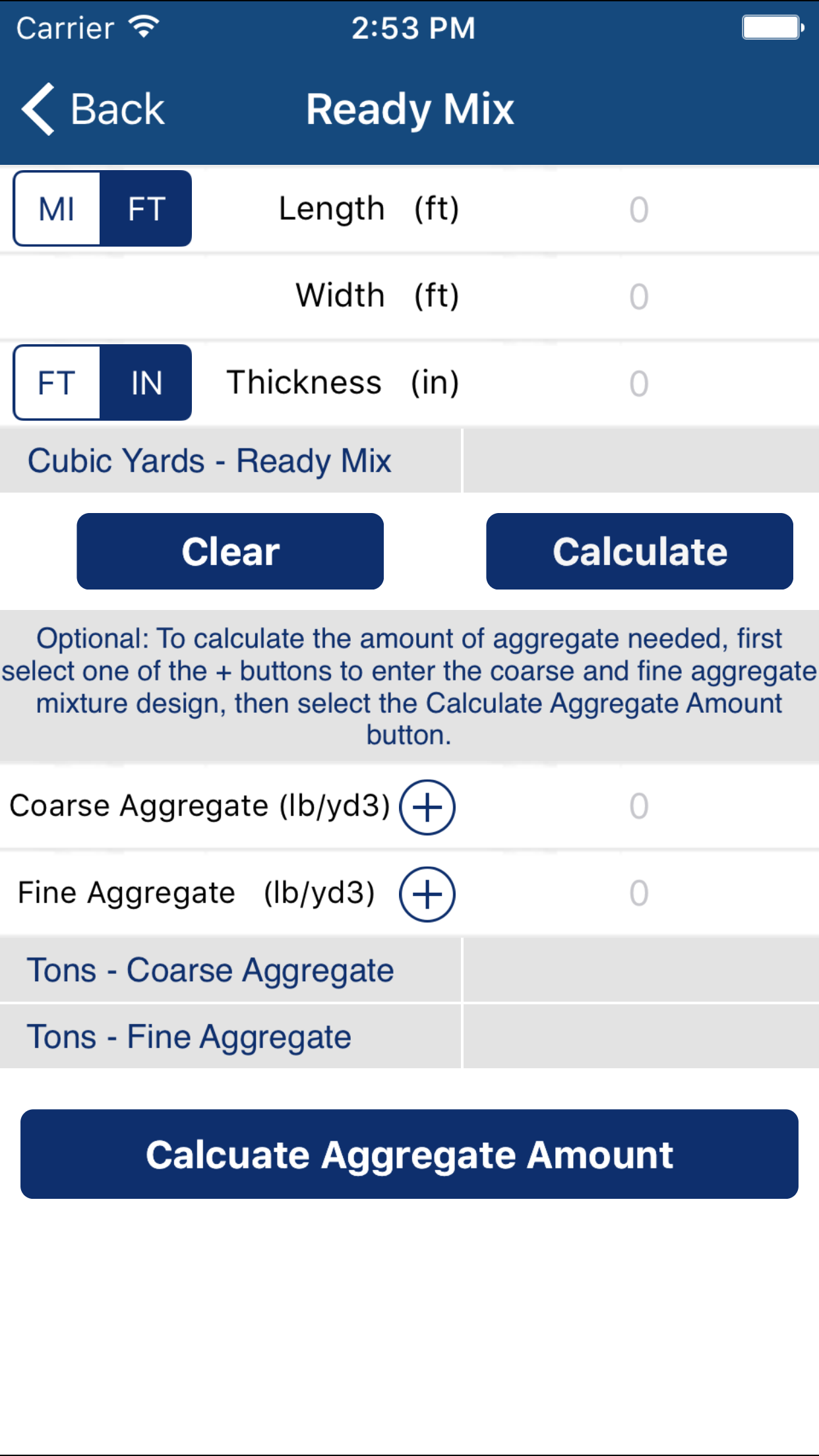Enter a value in Length field

(638, 210)
